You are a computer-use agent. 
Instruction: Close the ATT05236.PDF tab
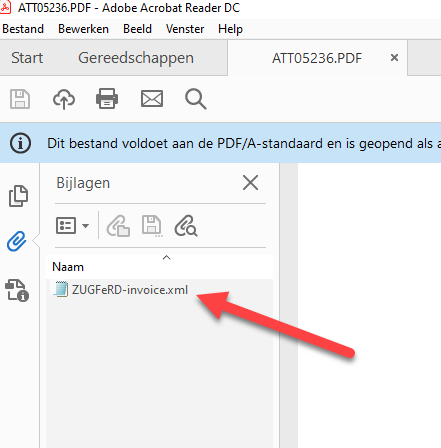coord(394,58)
